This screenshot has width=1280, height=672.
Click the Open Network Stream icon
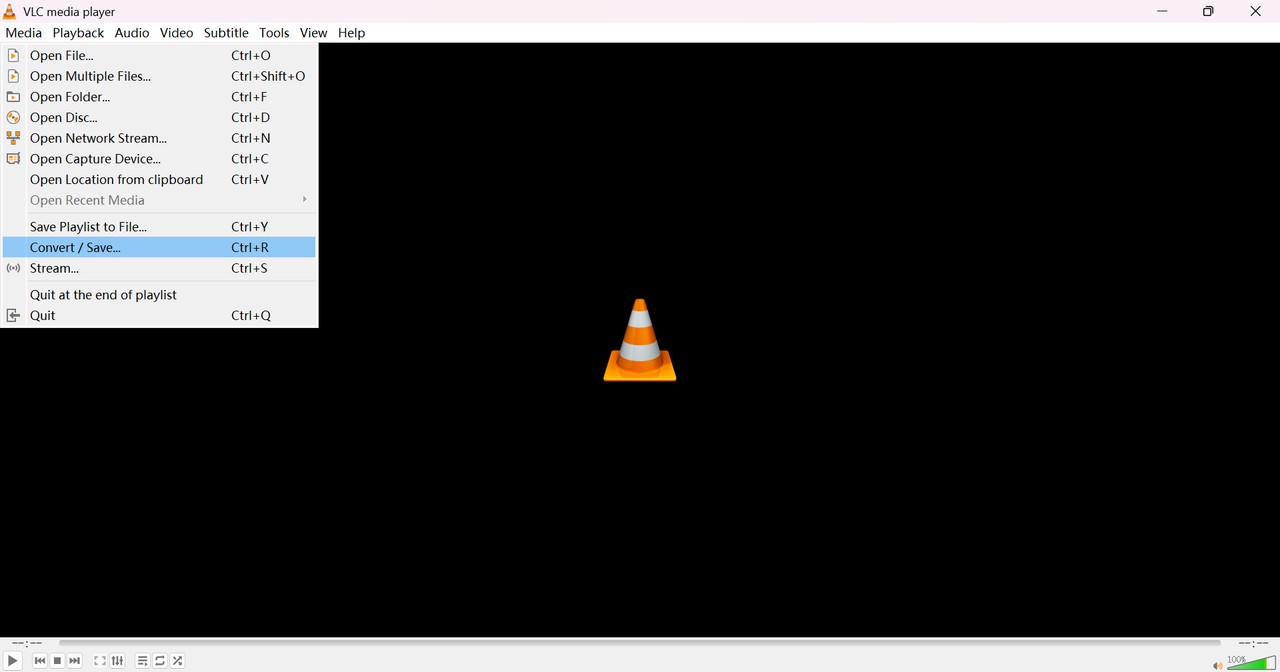click(13, 138)
